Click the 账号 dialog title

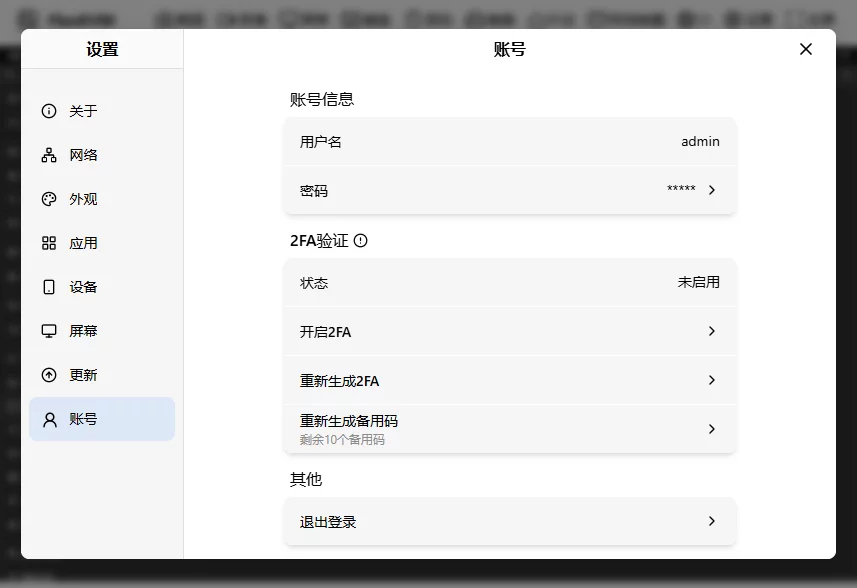pyautogui.click(x=509, y=50)
